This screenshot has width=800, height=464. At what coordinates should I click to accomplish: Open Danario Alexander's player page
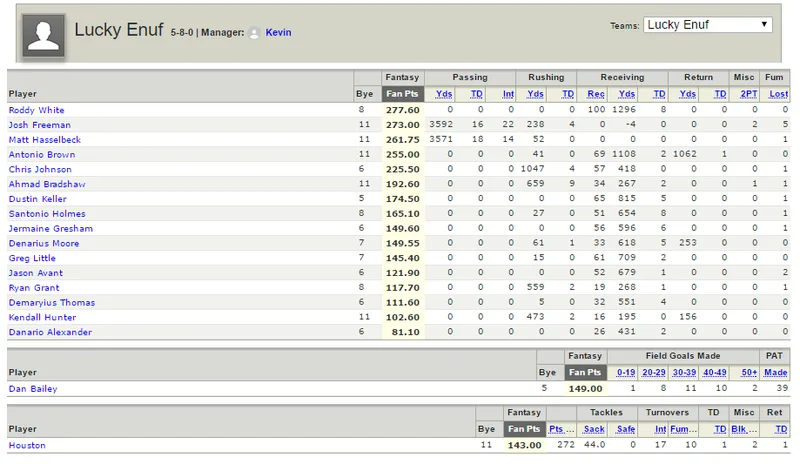(x=50, y=332)
